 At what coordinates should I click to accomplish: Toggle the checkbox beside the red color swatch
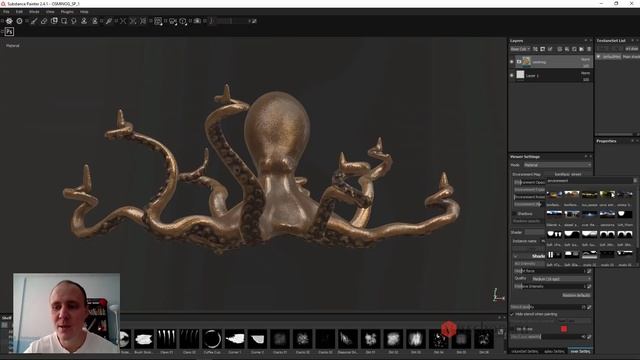click(513, 329)
